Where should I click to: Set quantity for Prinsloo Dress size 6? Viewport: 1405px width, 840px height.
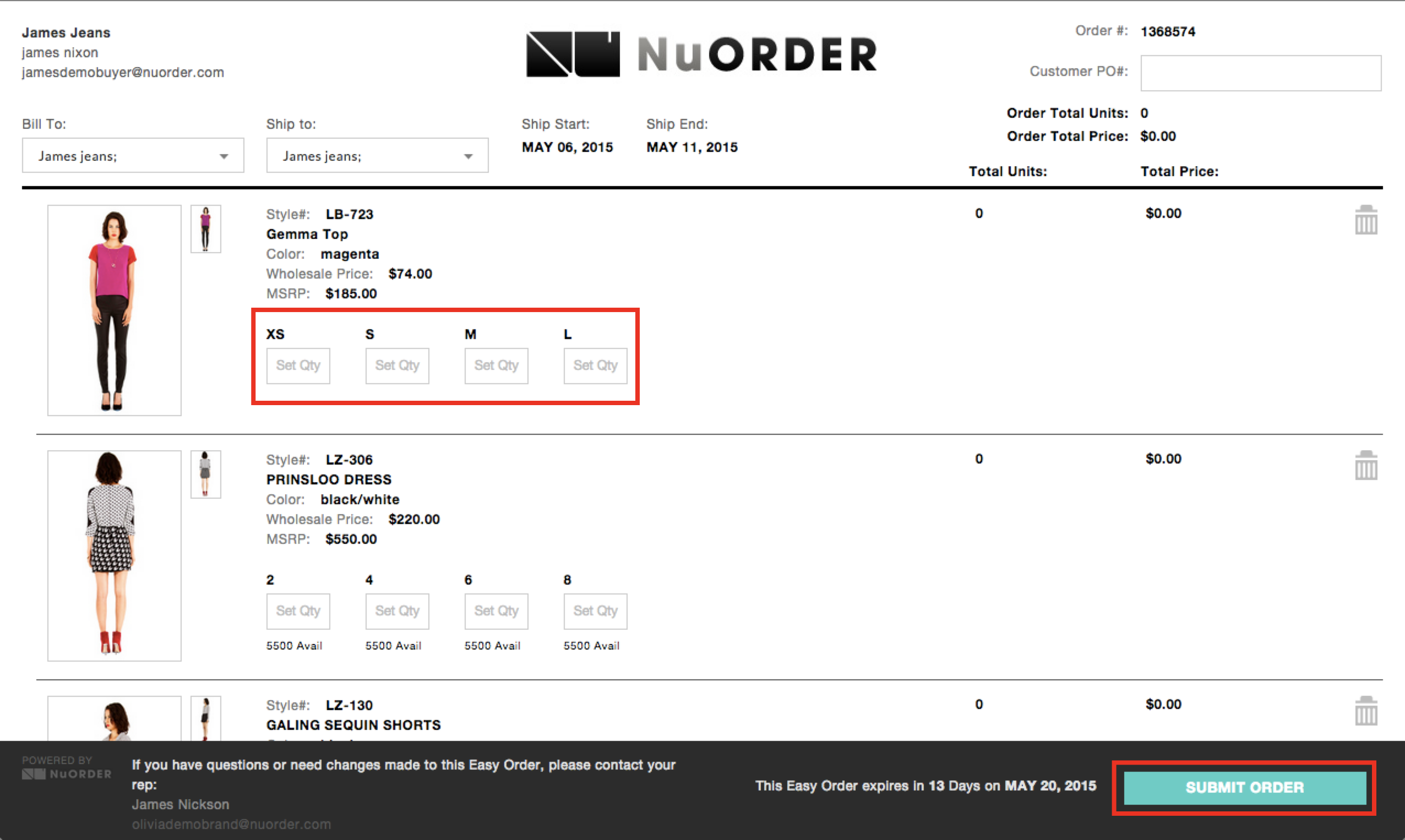pos(497,612)
